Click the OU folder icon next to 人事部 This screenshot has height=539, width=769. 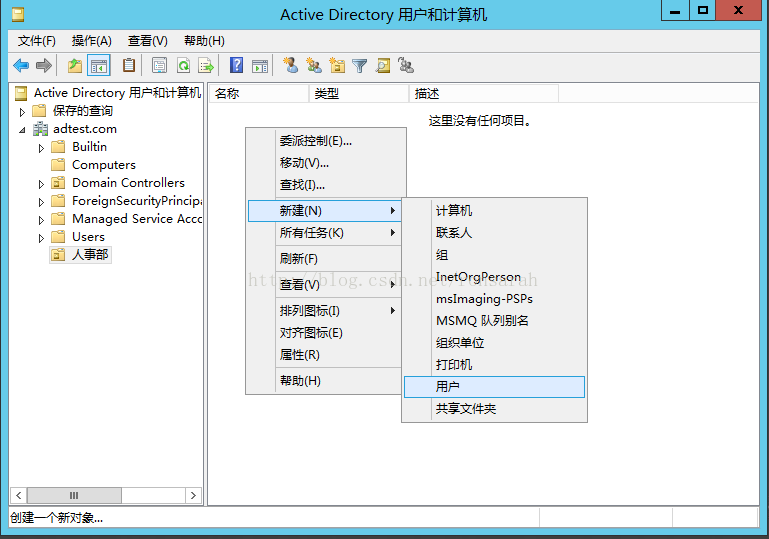pyautogui.click(x=58, y=255)
